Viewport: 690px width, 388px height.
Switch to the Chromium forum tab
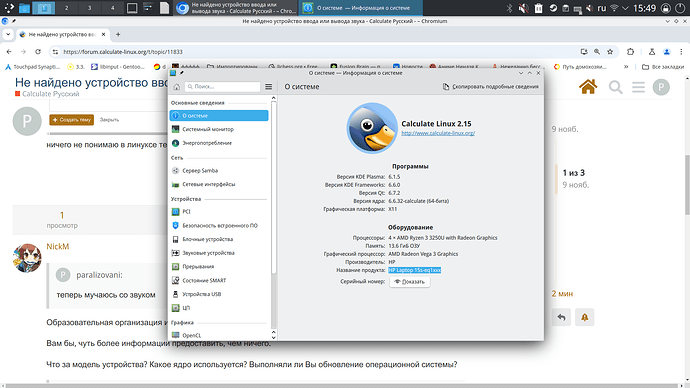click(63, 34)
